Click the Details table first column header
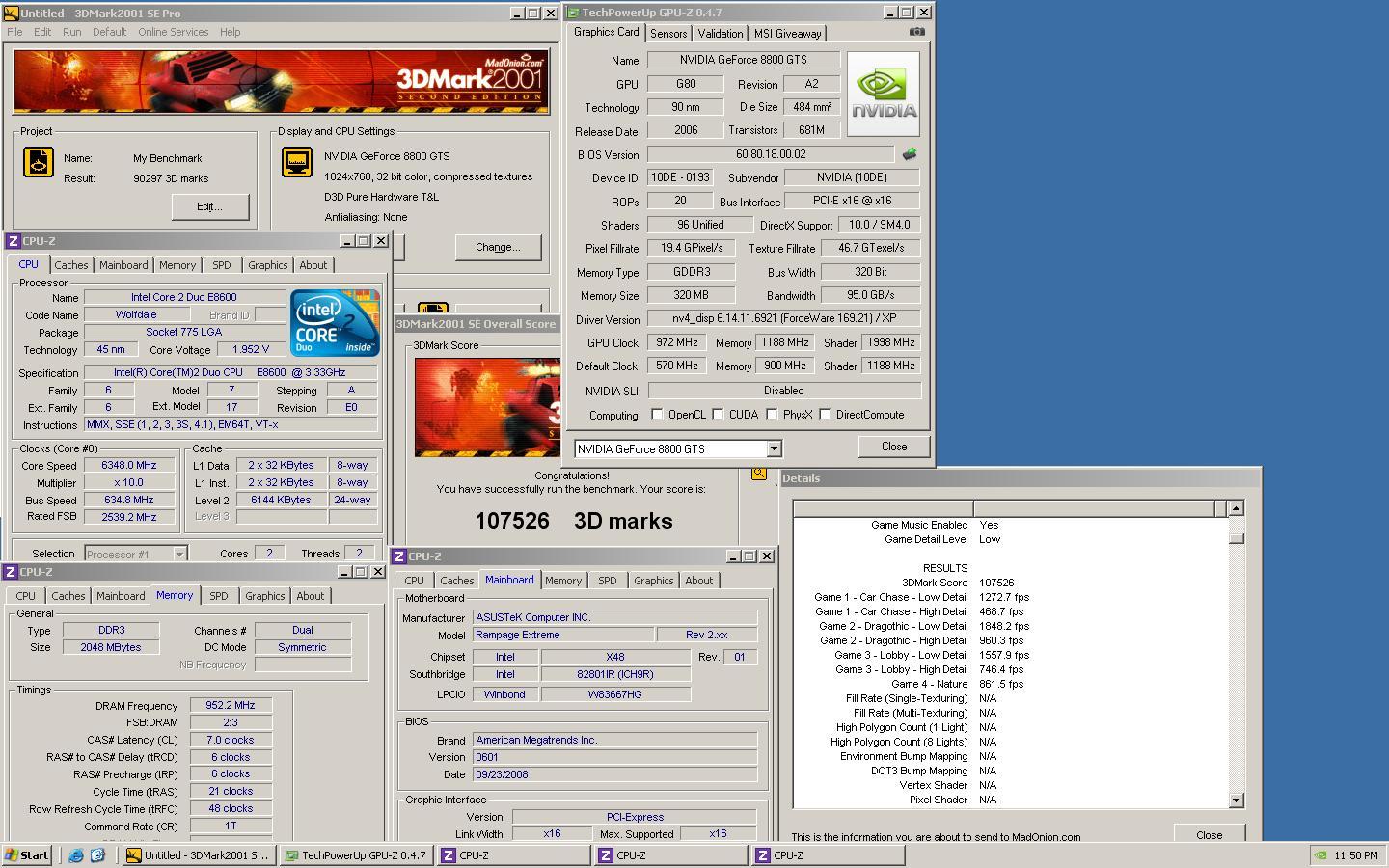 click(x=883, y=508)
